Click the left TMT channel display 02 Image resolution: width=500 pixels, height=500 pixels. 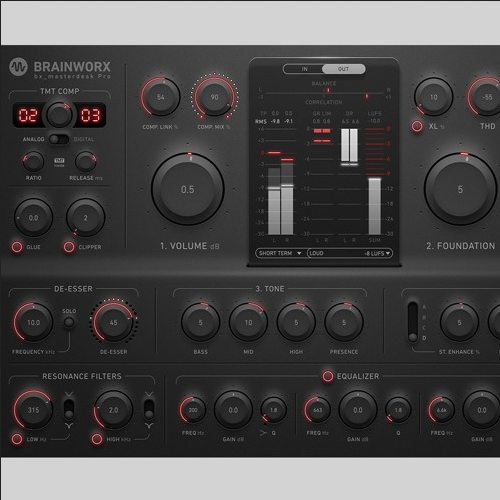pyautogui.click(x=28, y=115)
